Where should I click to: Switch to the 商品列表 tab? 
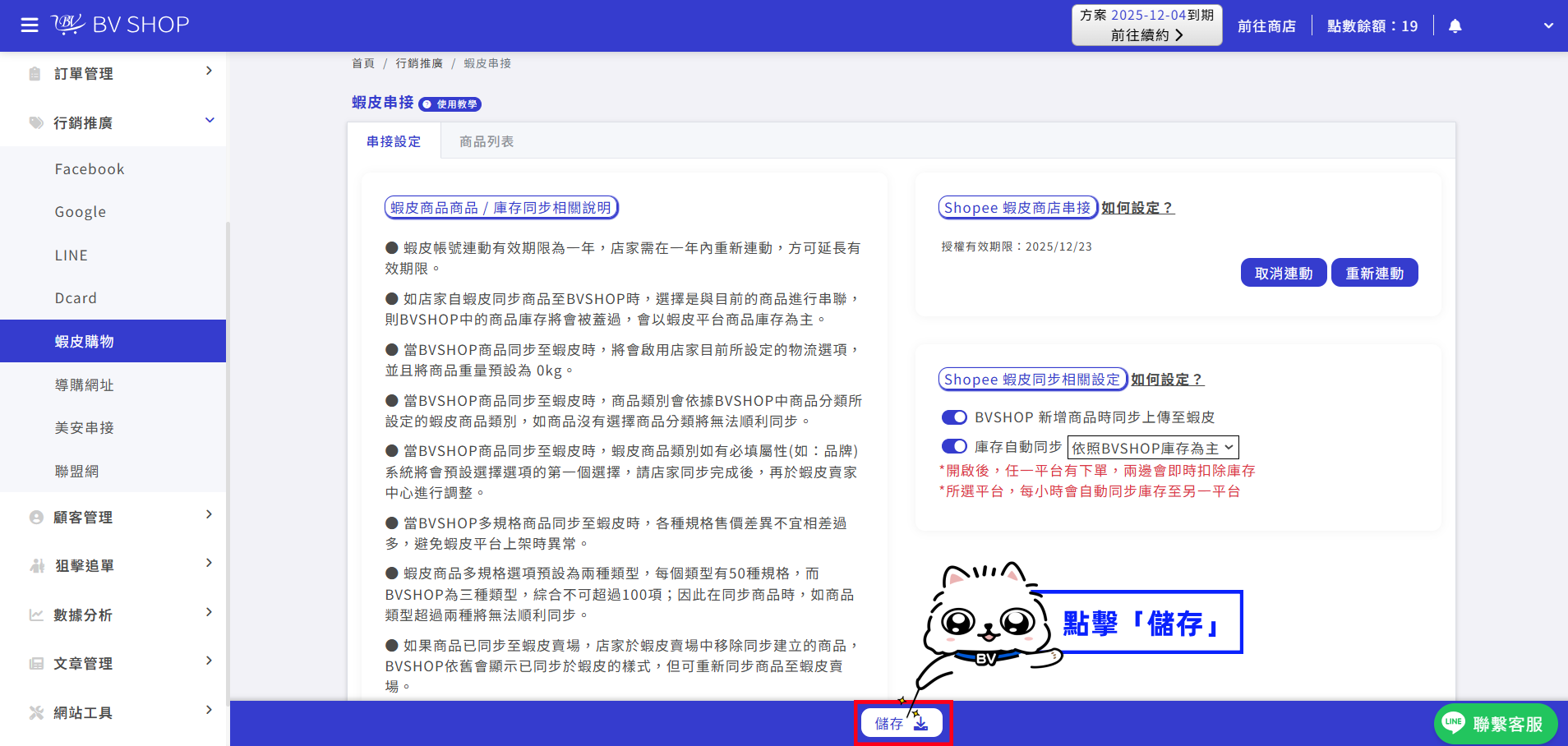coord(487,141)
